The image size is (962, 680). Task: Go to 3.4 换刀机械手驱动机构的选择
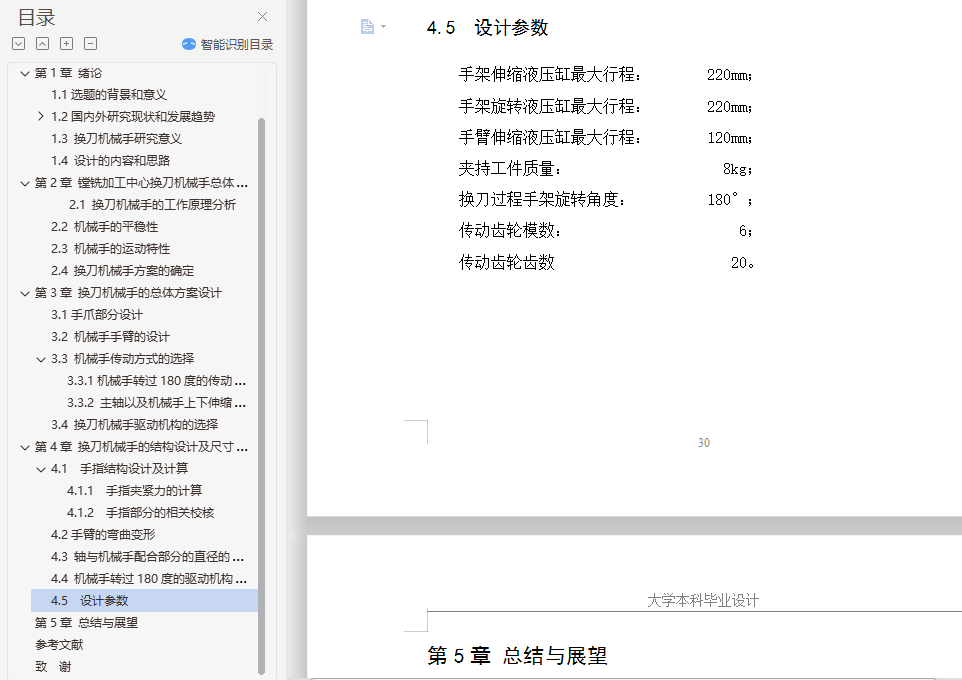tap(134, 425)
